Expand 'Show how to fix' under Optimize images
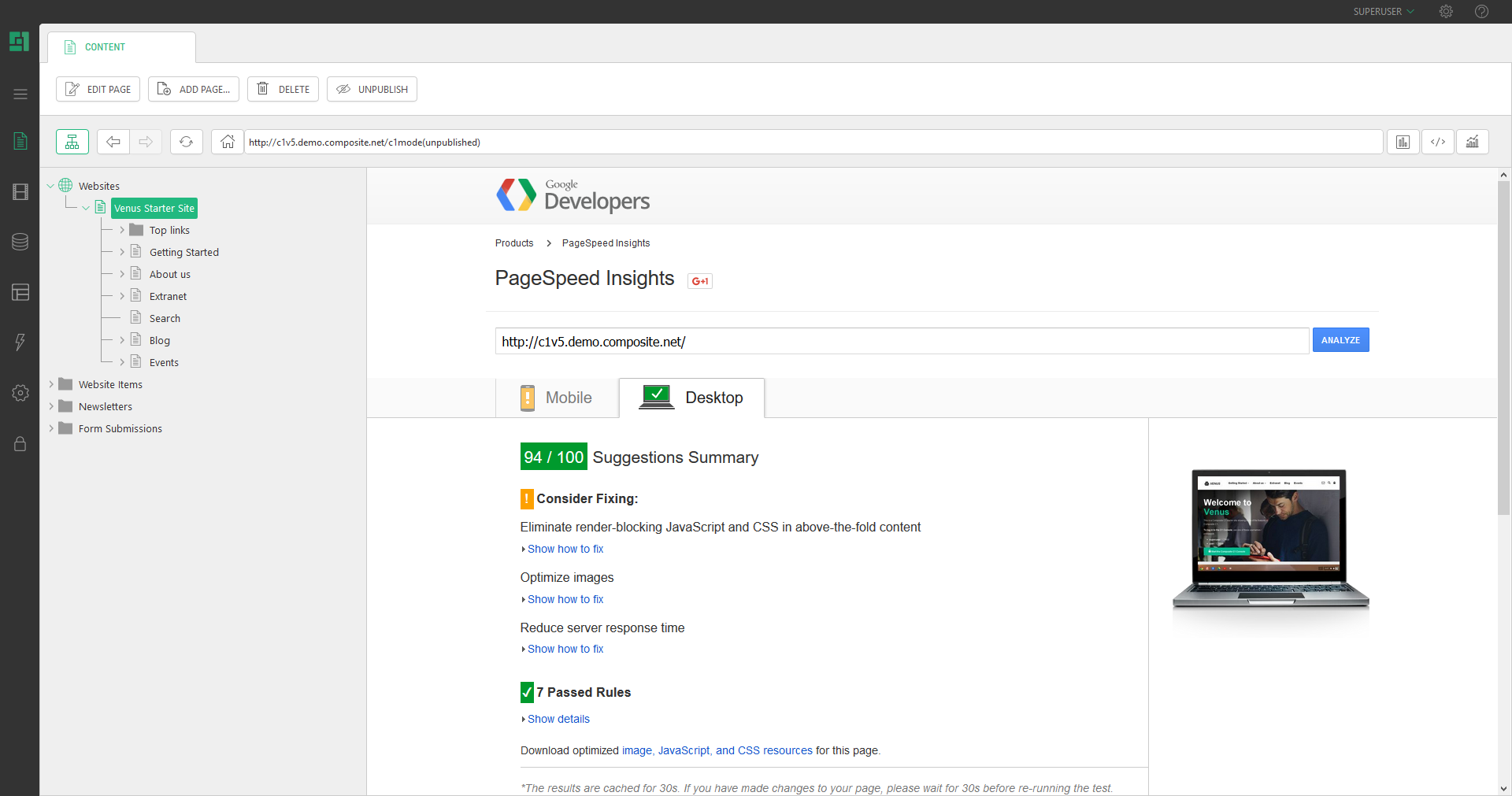Viewport: 1512px width, 796px height. [565, 599]
